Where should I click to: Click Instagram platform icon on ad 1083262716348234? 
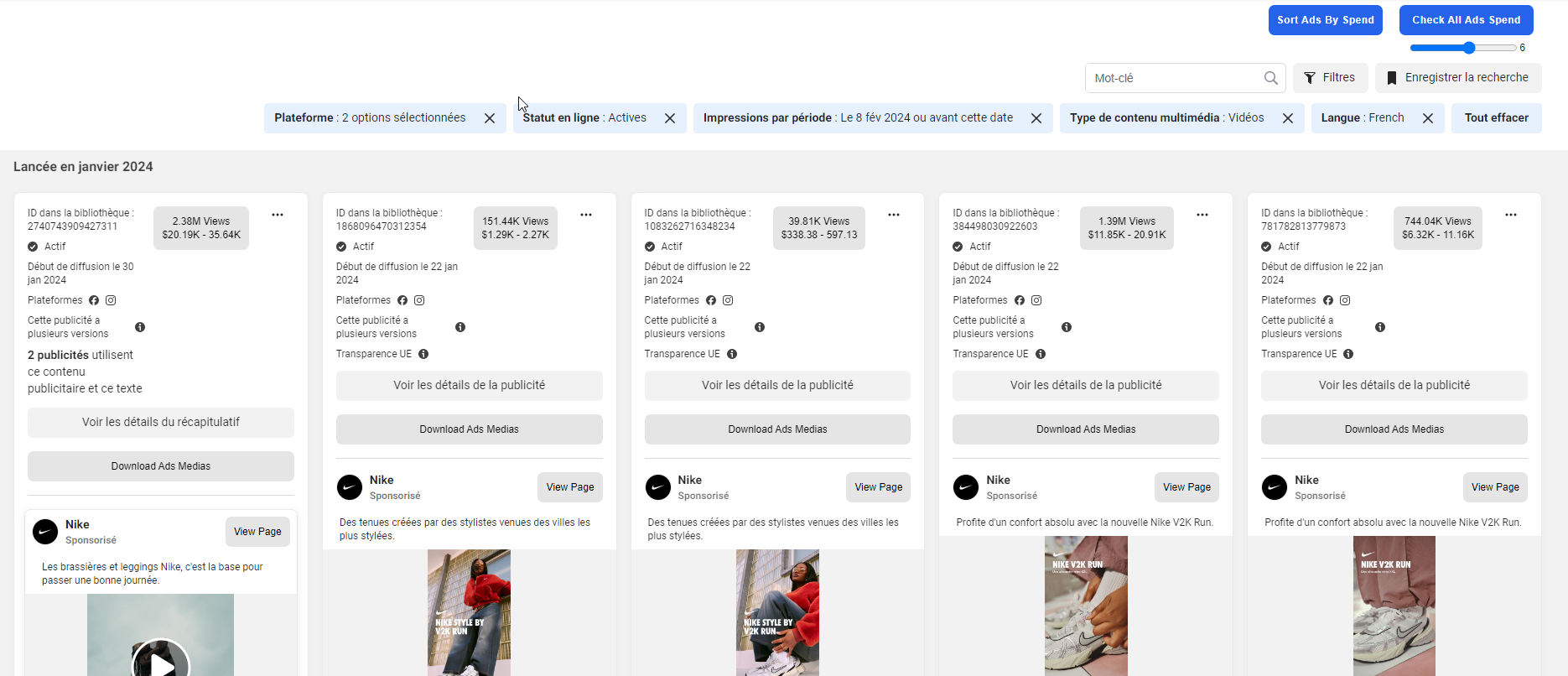(728, 300)
